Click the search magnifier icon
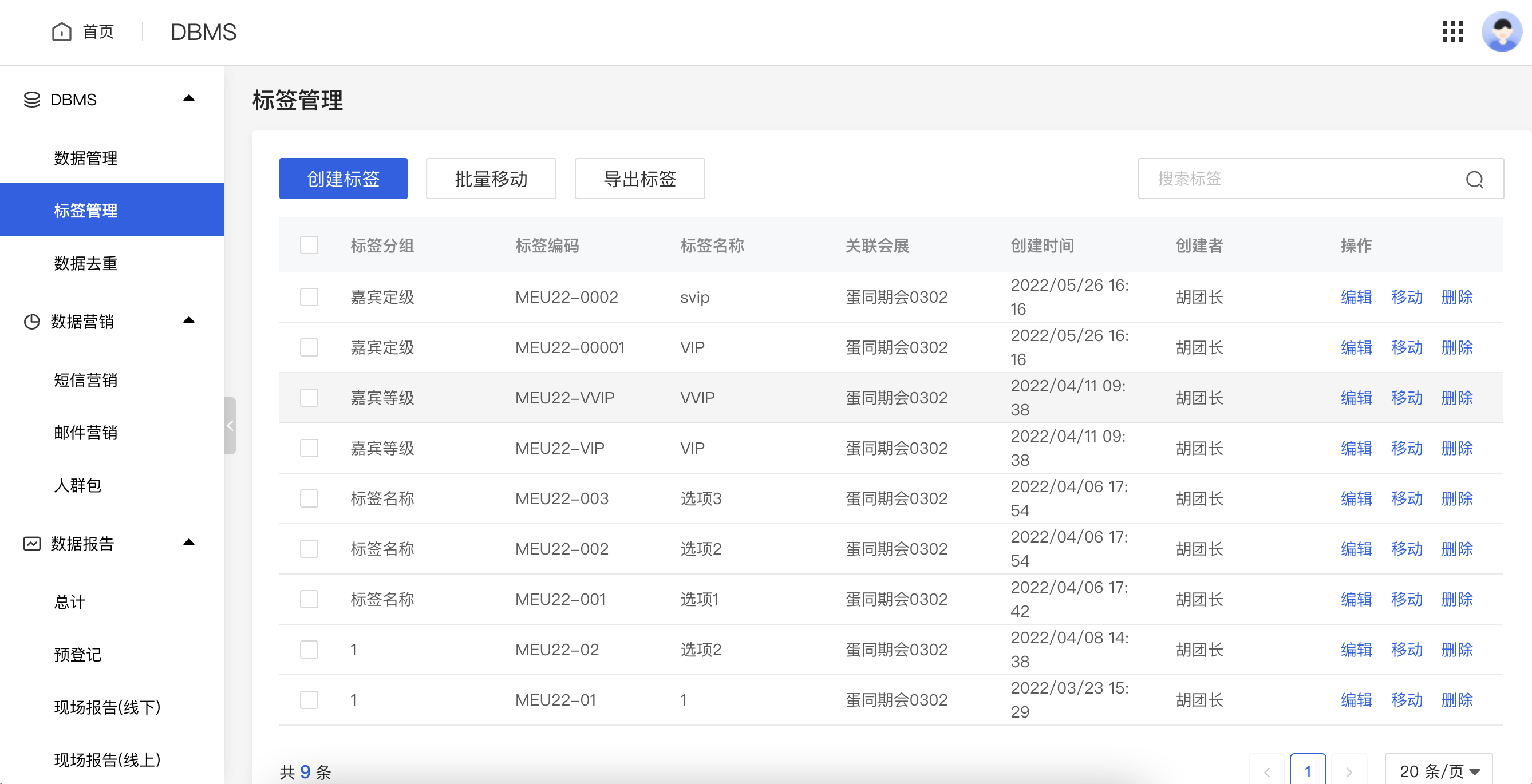The image size is (1532, 784). tap(1474, 180)
